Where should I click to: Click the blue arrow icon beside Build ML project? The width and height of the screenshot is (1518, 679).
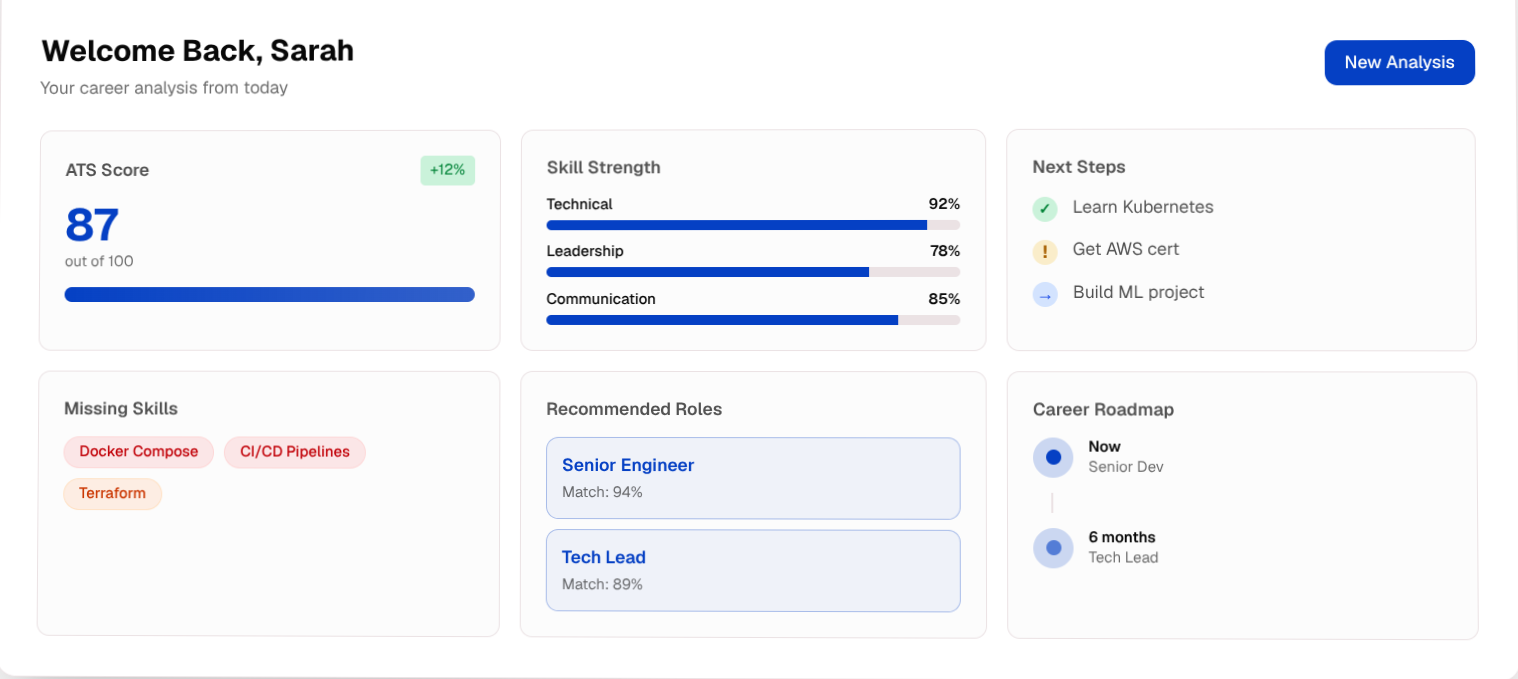click(x=1045, y=294)
